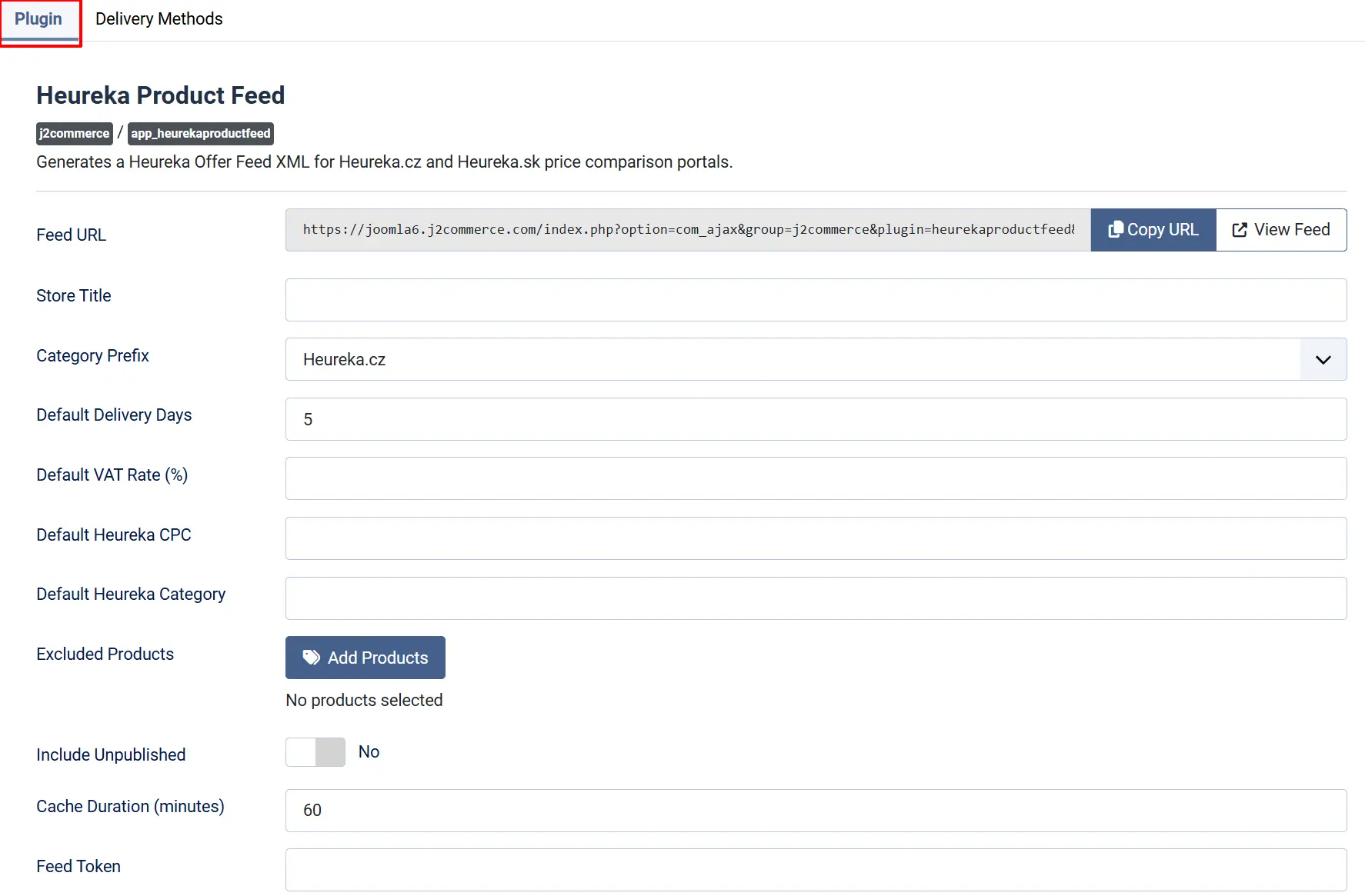Click the copy icon in Copy URL
Image resolution: width=1365 pixels, height=896 pixels.
point(1115,229)
